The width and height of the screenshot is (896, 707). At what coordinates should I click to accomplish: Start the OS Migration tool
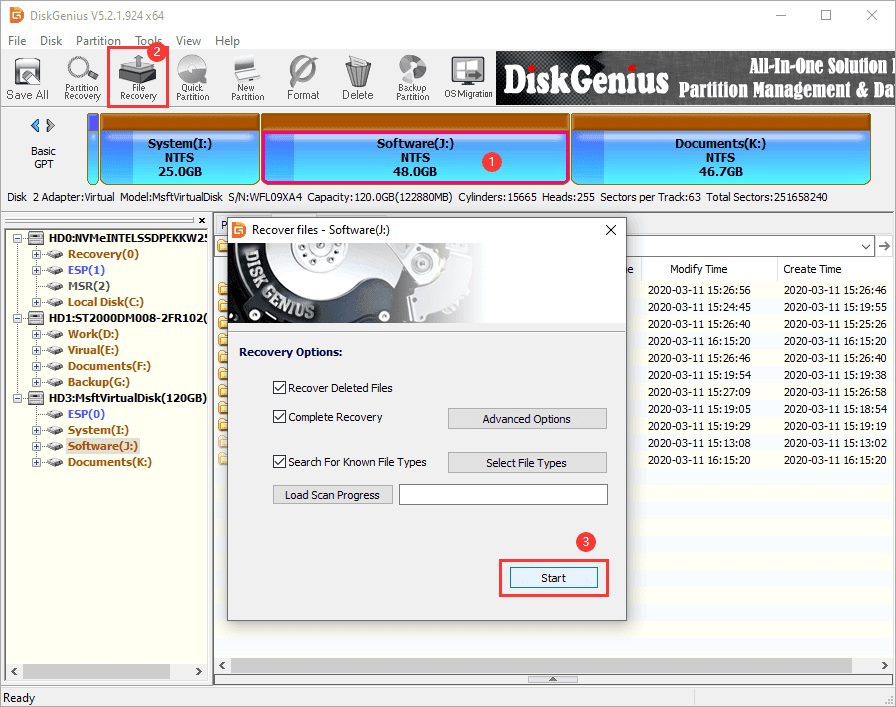tap(468, 78)
